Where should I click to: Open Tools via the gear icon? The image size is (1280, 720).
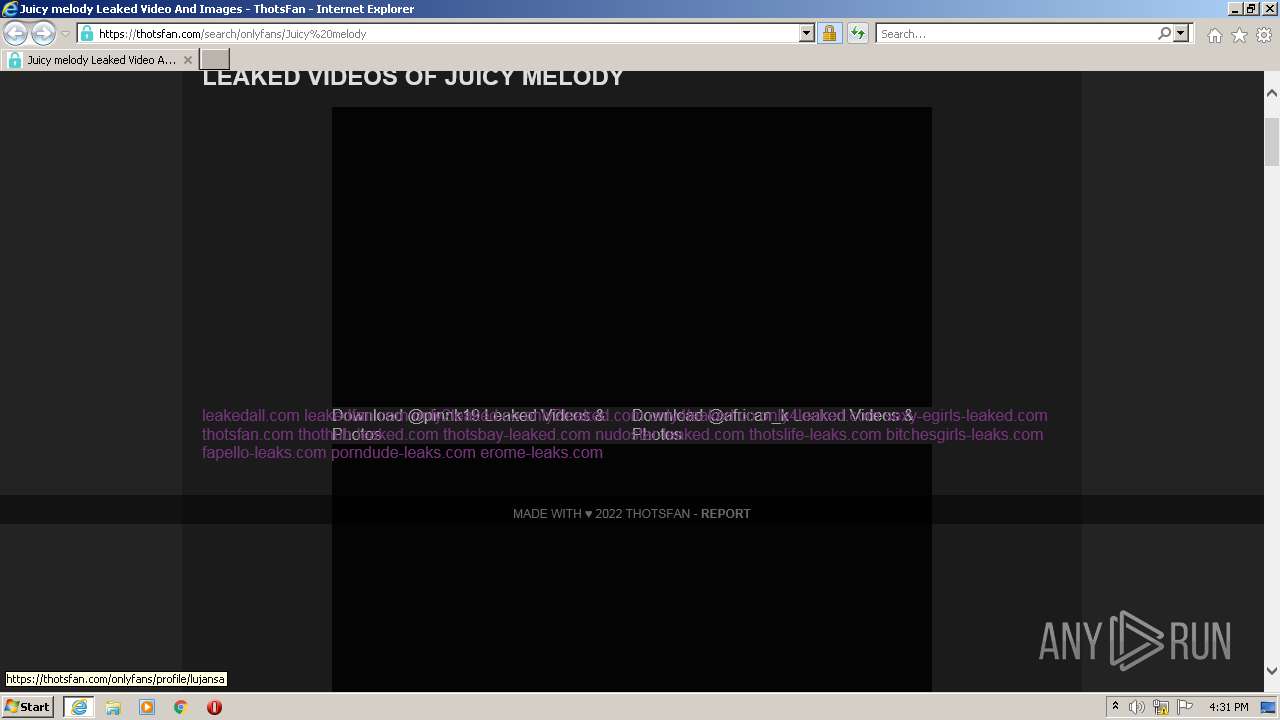click(1264, 35)
